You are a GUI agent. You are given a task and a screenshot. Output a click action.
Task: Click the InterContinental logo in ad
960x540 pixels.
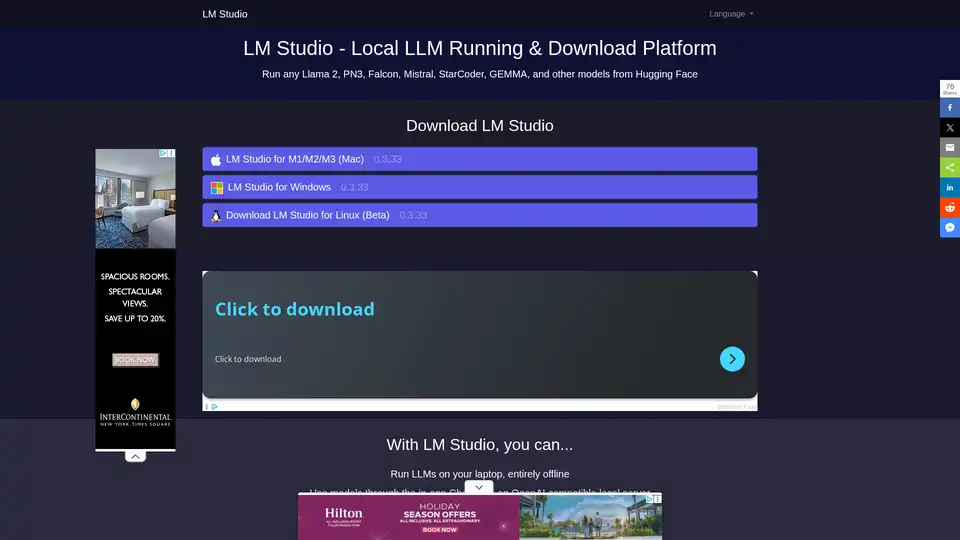click(135, 413)
